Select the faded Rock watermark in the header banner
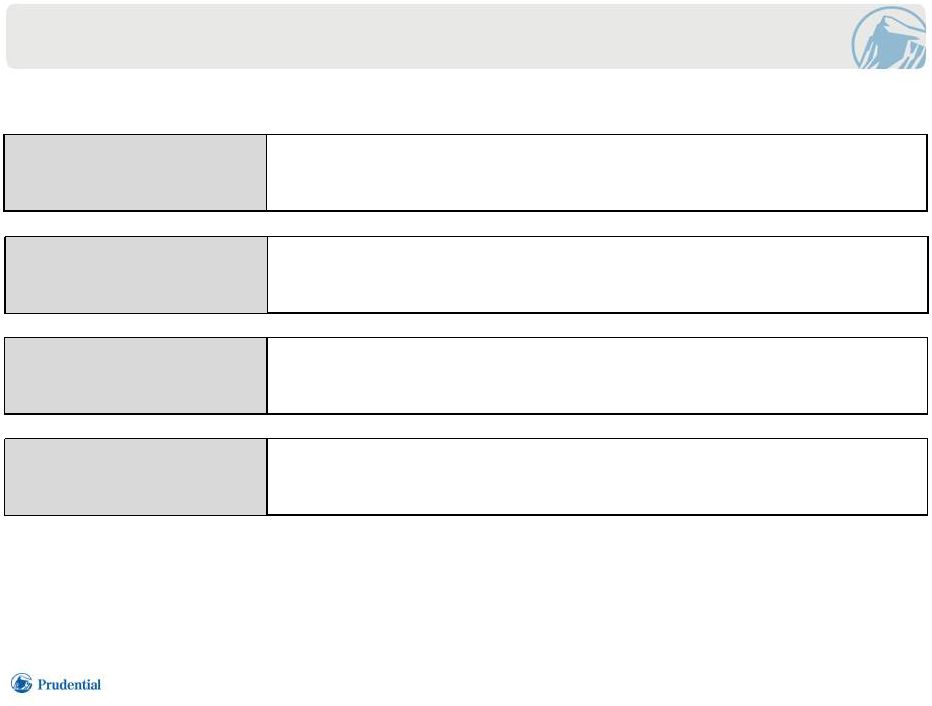932x706 pixels. (x=889, y=37)
